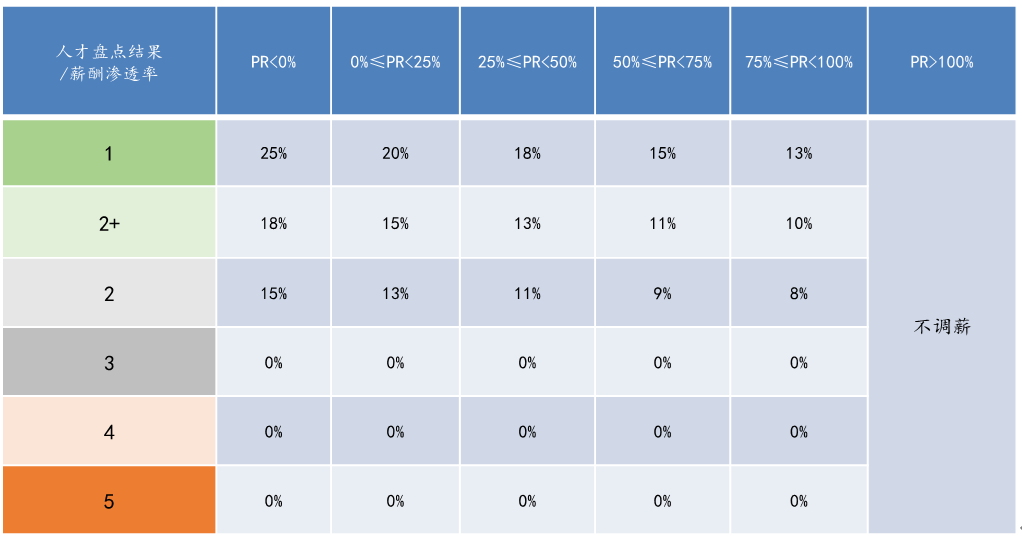Select the 50%≤PR<75% column header

(662, 61)
